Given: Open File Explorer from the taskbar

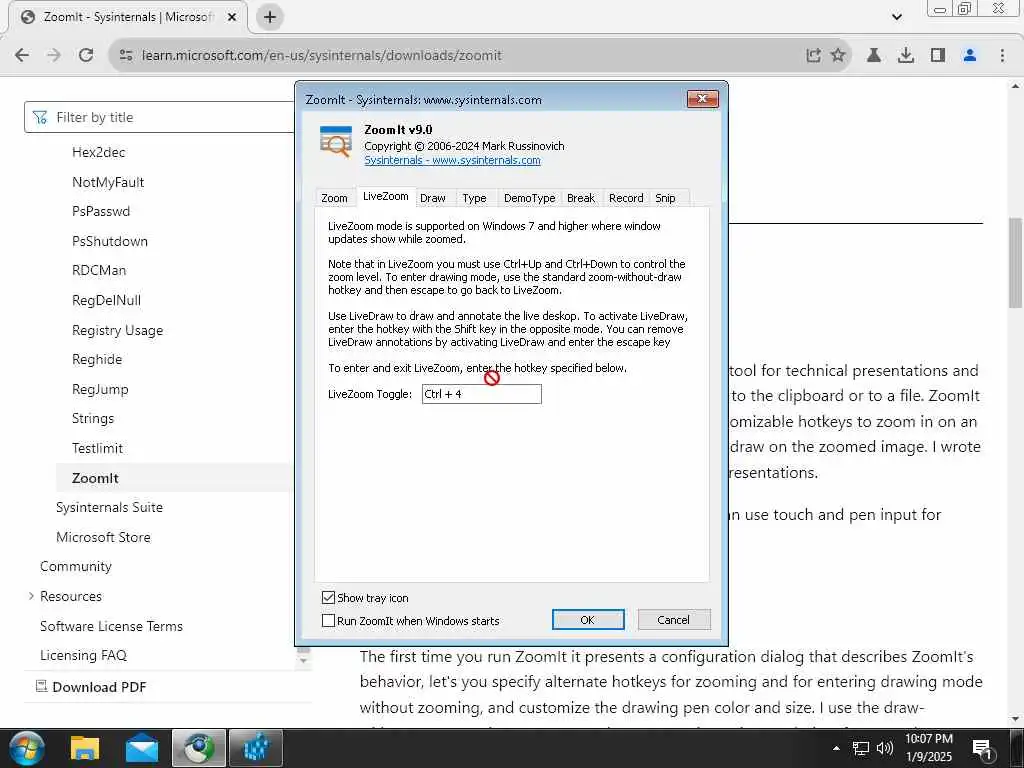Looking at the screenshot, I should tap(85, 748).
